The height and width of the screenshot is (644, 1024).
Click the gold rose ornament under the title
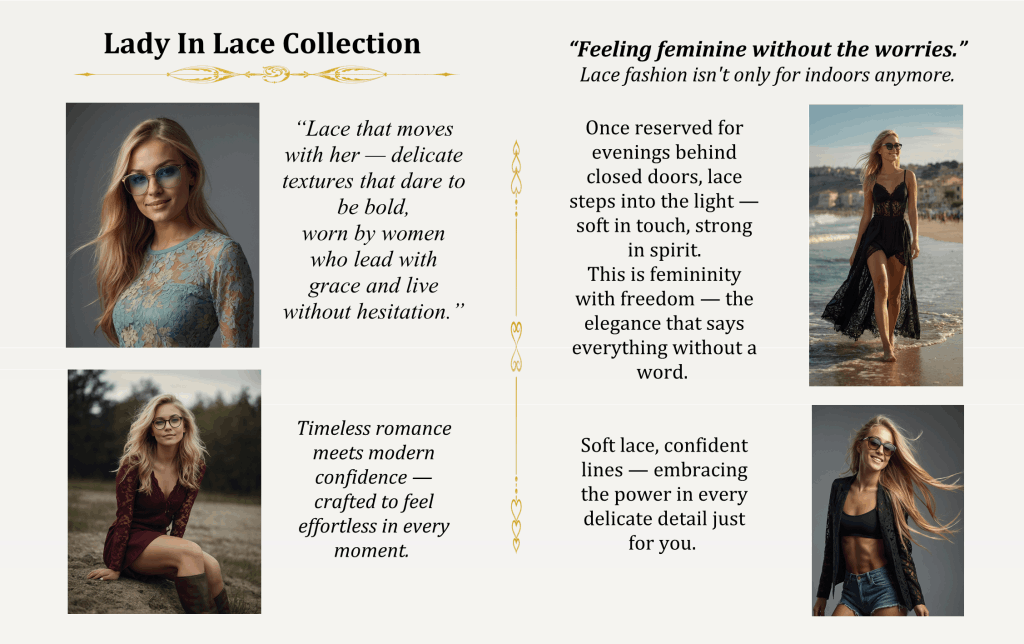[272, 74]
